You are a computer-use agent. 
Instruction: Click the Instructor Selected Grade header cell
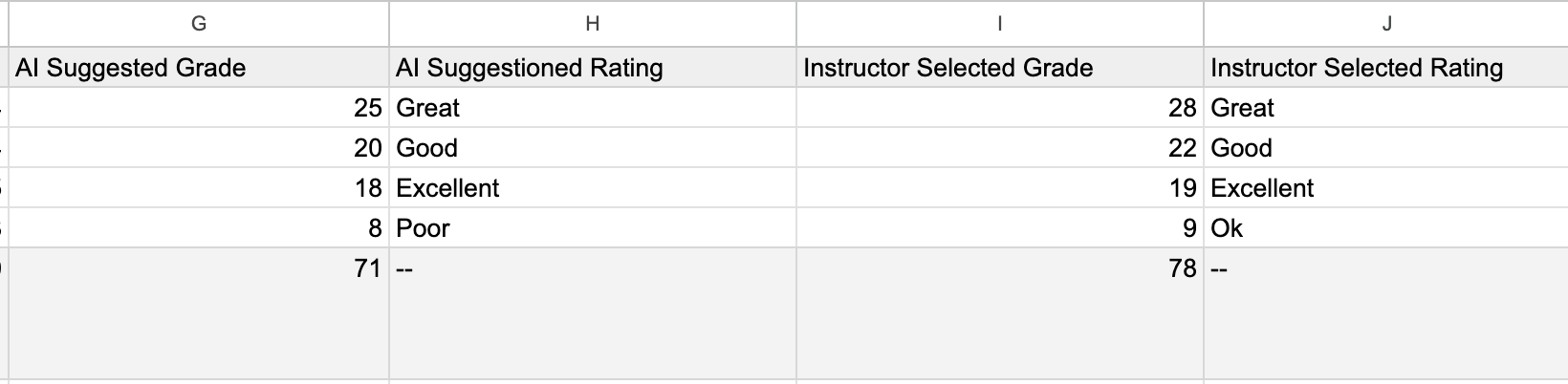[1000, 68]
